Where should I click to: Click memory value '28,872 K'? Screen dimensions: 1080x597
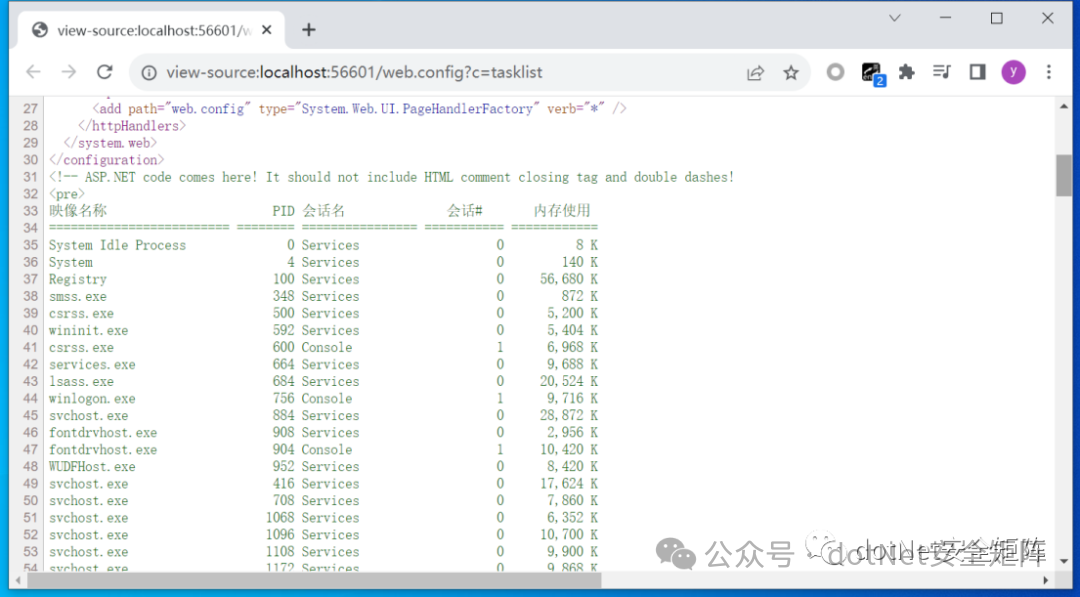(x=569, y=415)
